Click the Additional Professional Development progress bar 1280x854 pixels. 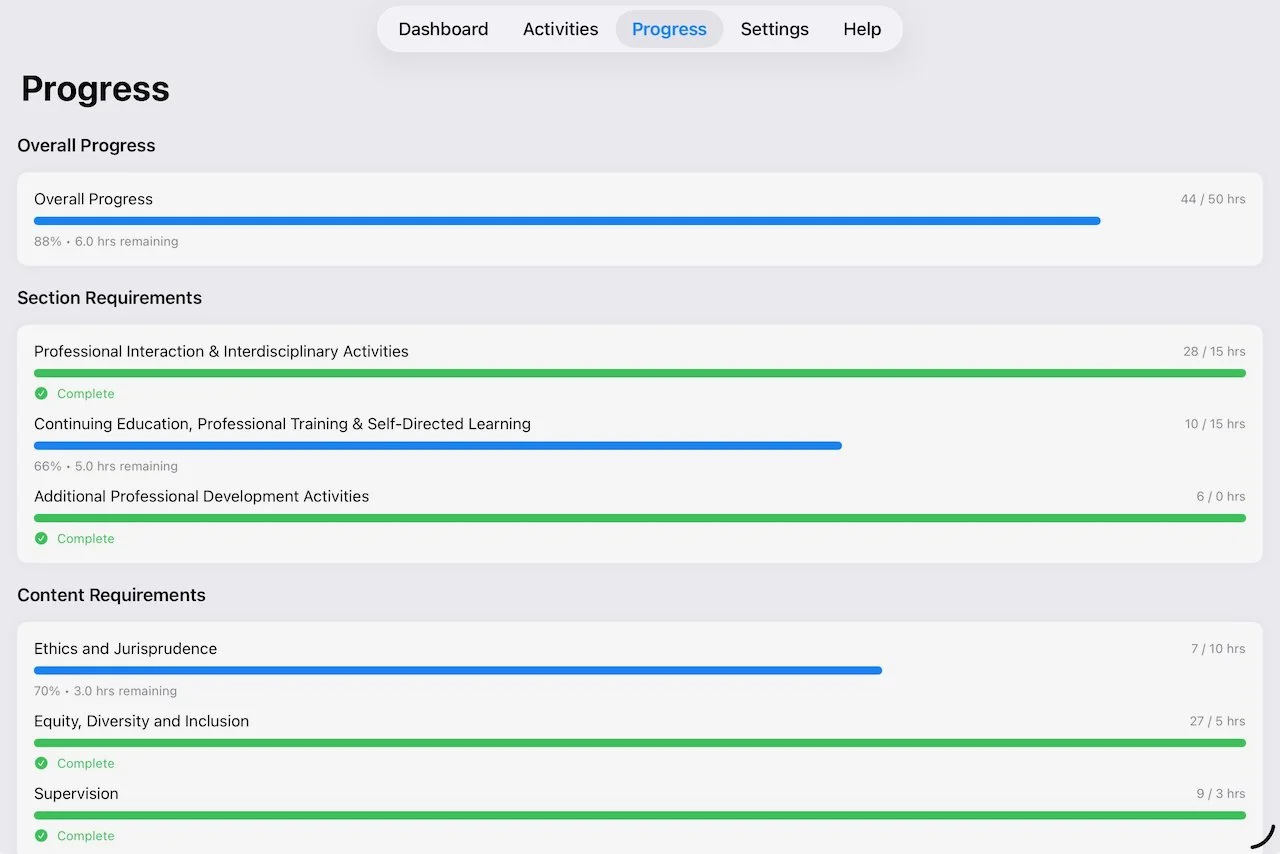coord(640,518)
